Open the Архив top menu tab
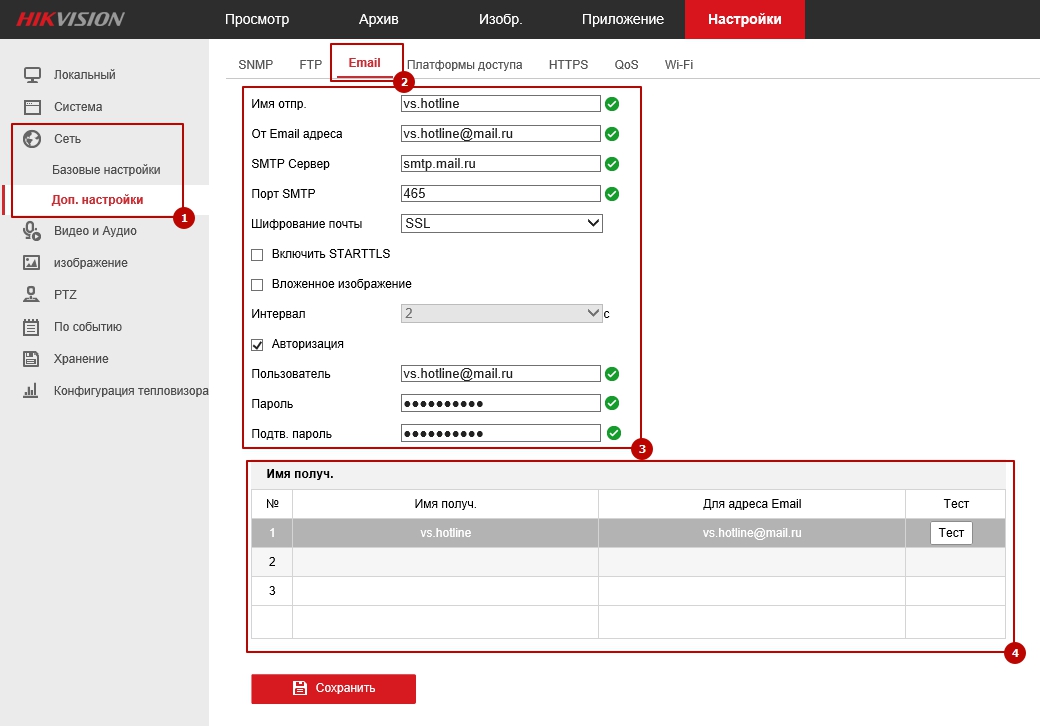 [x=378, y=19]
